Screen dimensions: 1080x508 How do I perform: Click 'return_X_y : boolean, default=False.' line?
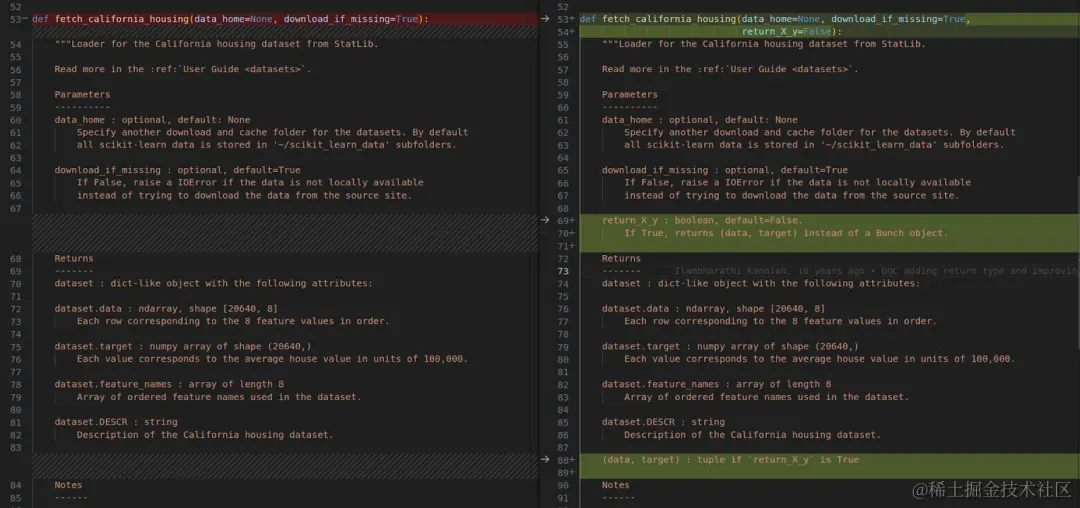coord(702,220)
